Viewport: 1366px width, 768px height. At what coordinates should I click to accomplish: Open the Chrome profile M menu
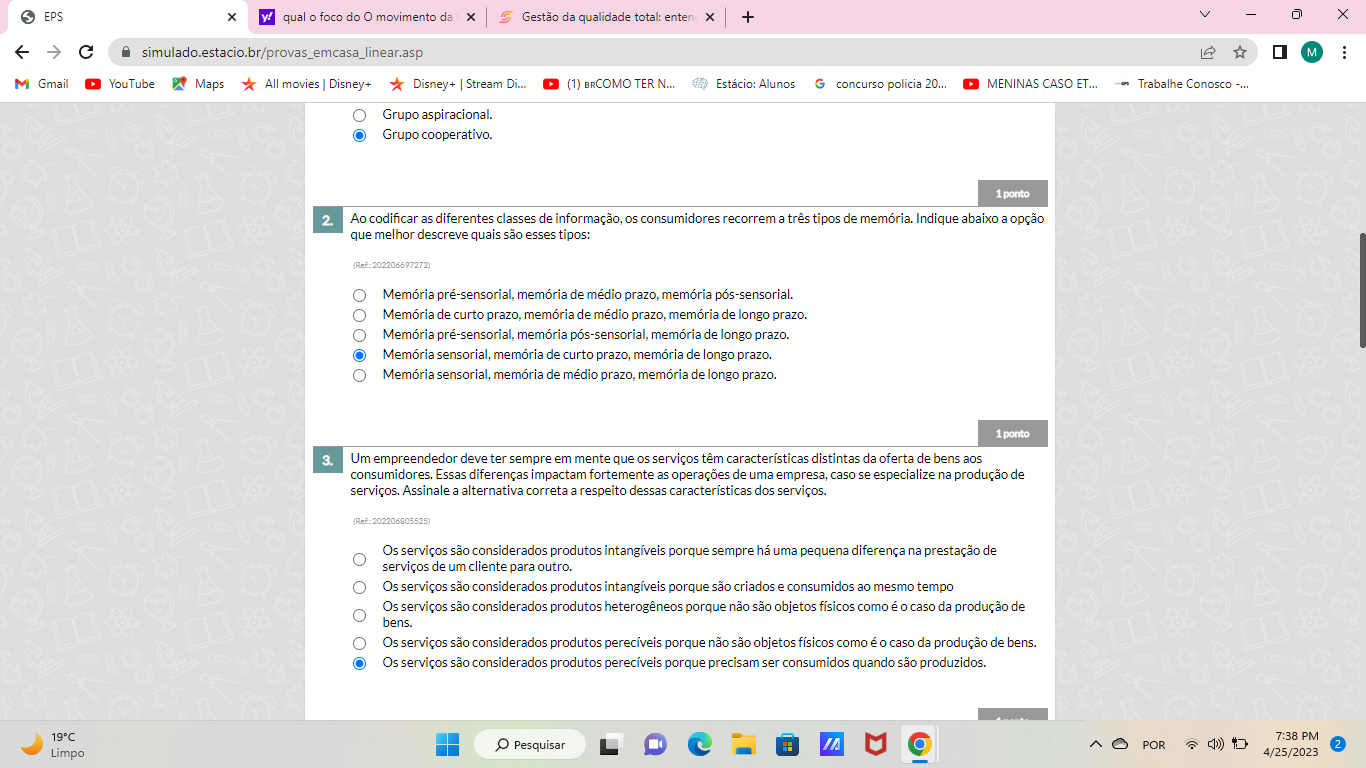(x=1311, y=52)
